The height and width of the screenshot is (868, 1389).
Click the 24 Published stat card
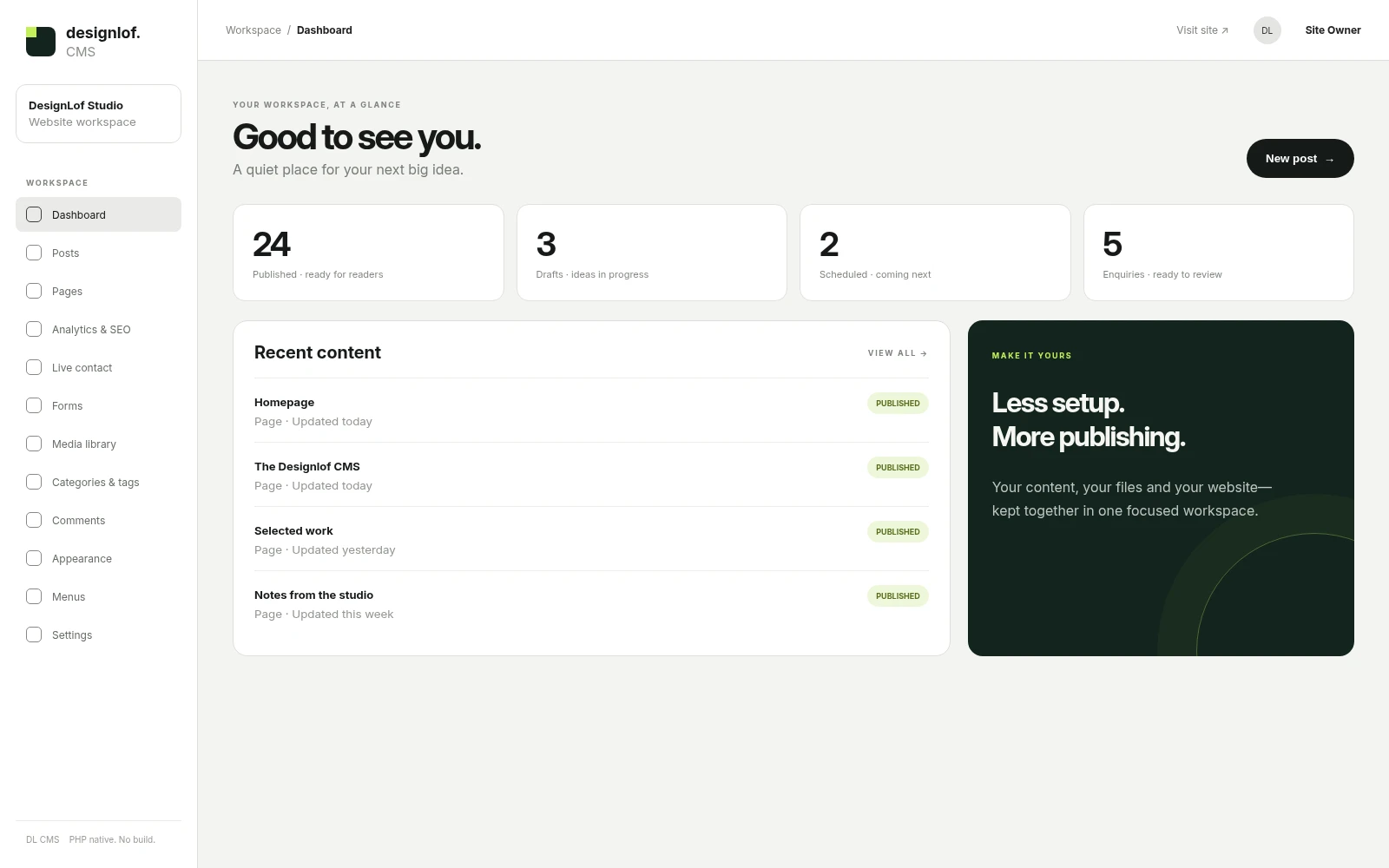coord(368,253)
